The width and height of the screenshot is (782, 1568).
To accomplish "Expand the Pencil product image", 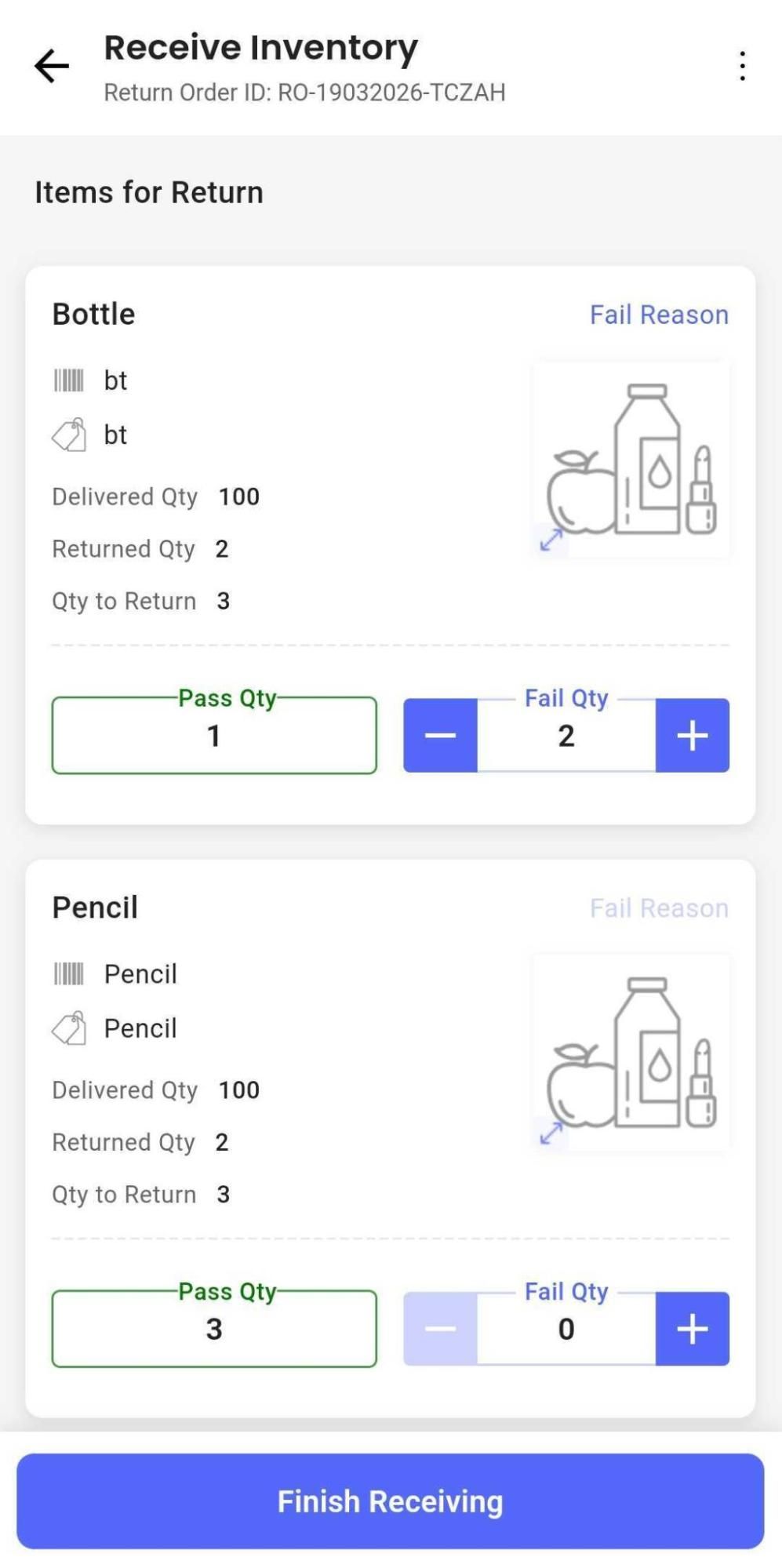I will 551,1132.
